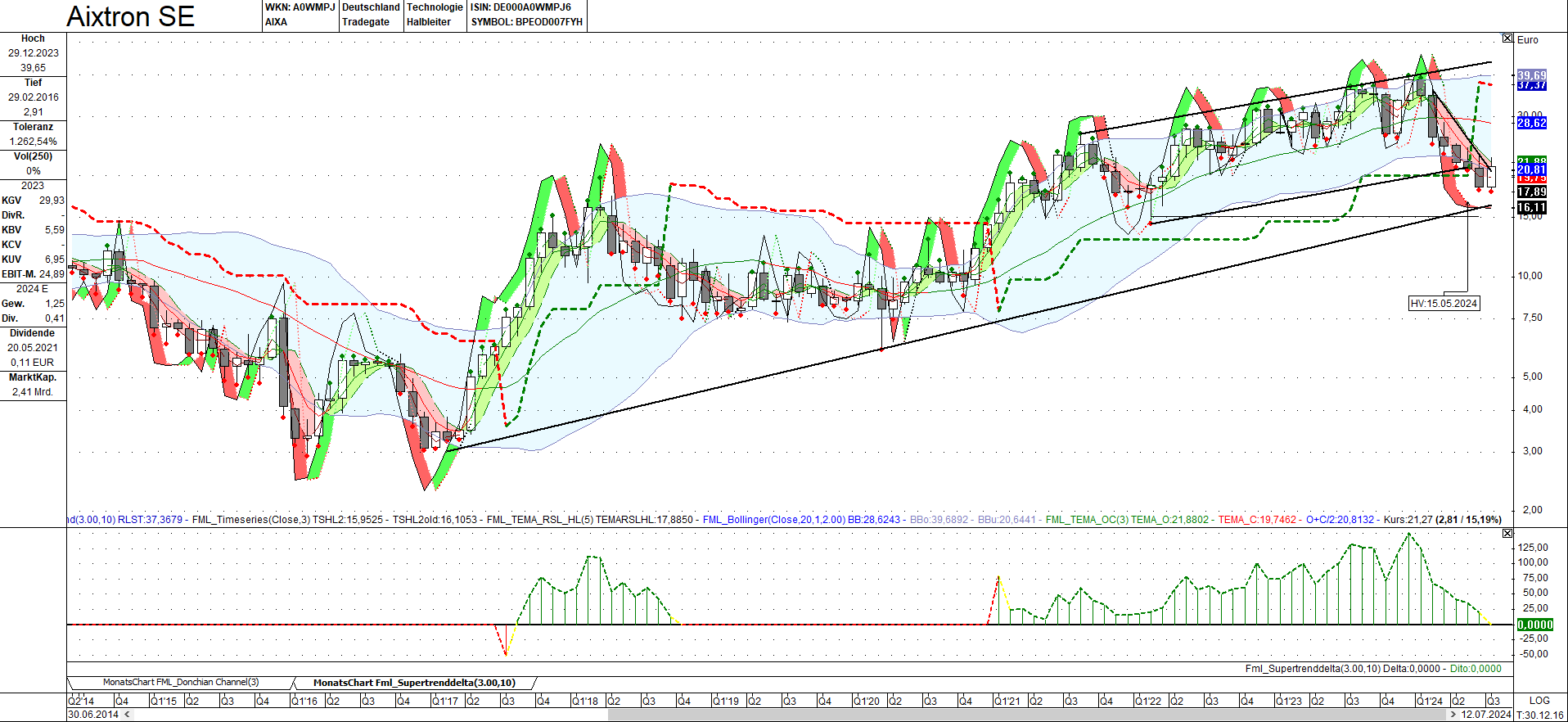Click the Q1'20 quarter marker
The image size is (1568, 722).
click(867, 702)
